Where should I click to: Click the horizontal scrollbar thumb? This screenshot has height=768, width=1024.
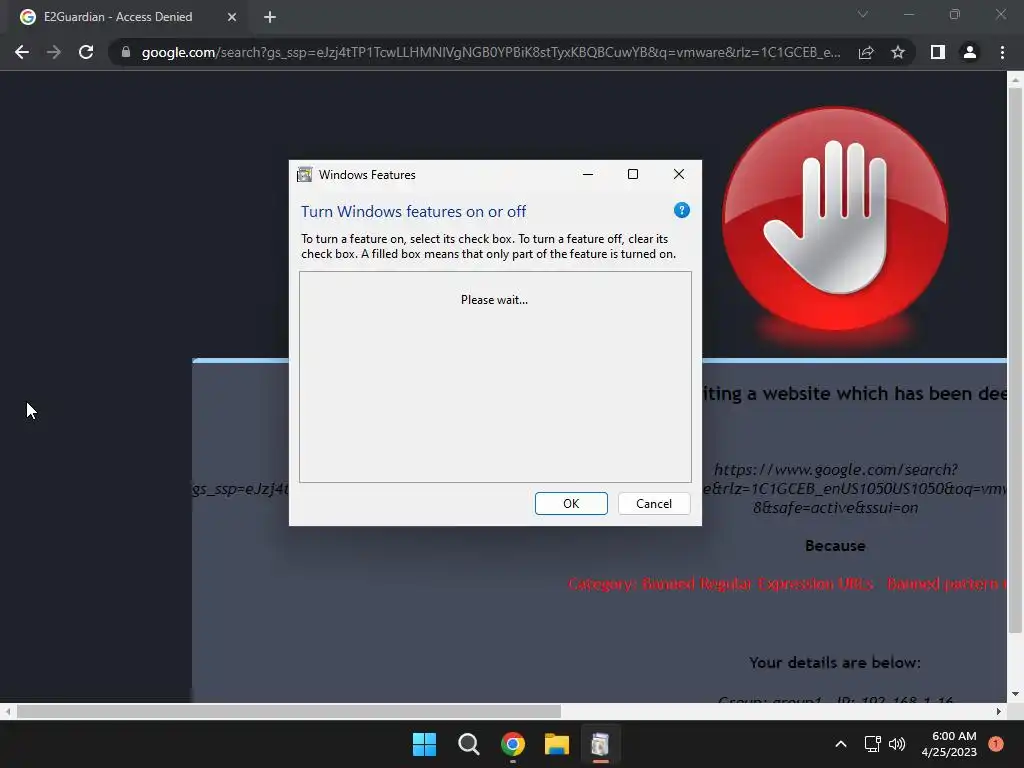click(289, 711)
